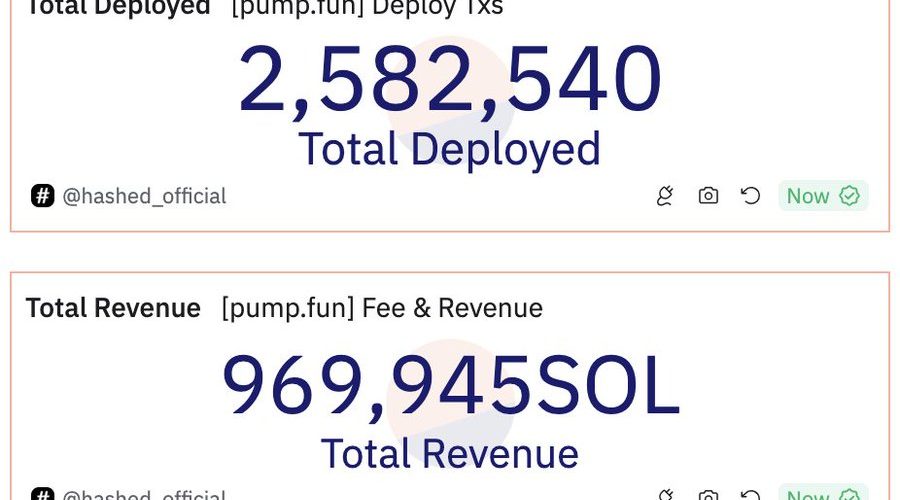
Task: Click the hashed avatar icon in Total Deployed card
Action: click(x=42, y=196)
